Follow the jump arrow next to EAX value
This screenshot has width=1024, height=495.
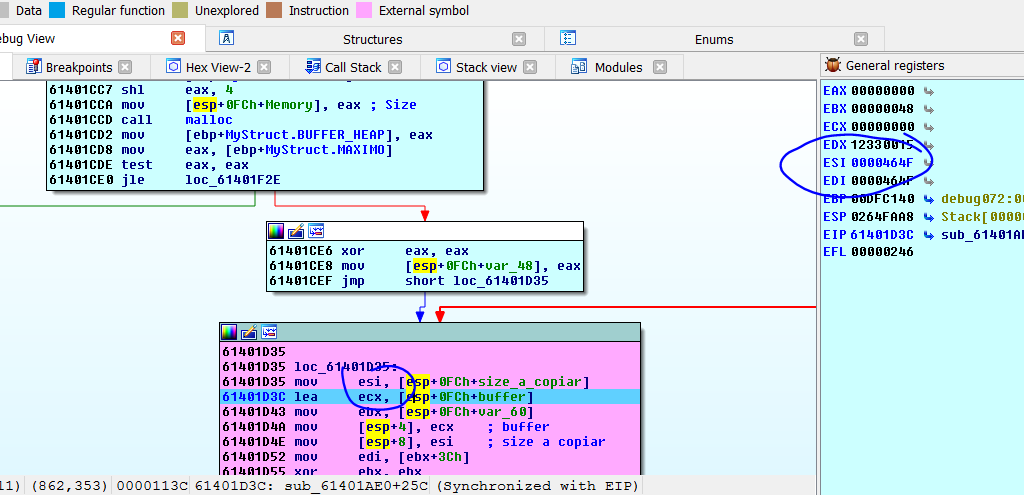[929, 91]
